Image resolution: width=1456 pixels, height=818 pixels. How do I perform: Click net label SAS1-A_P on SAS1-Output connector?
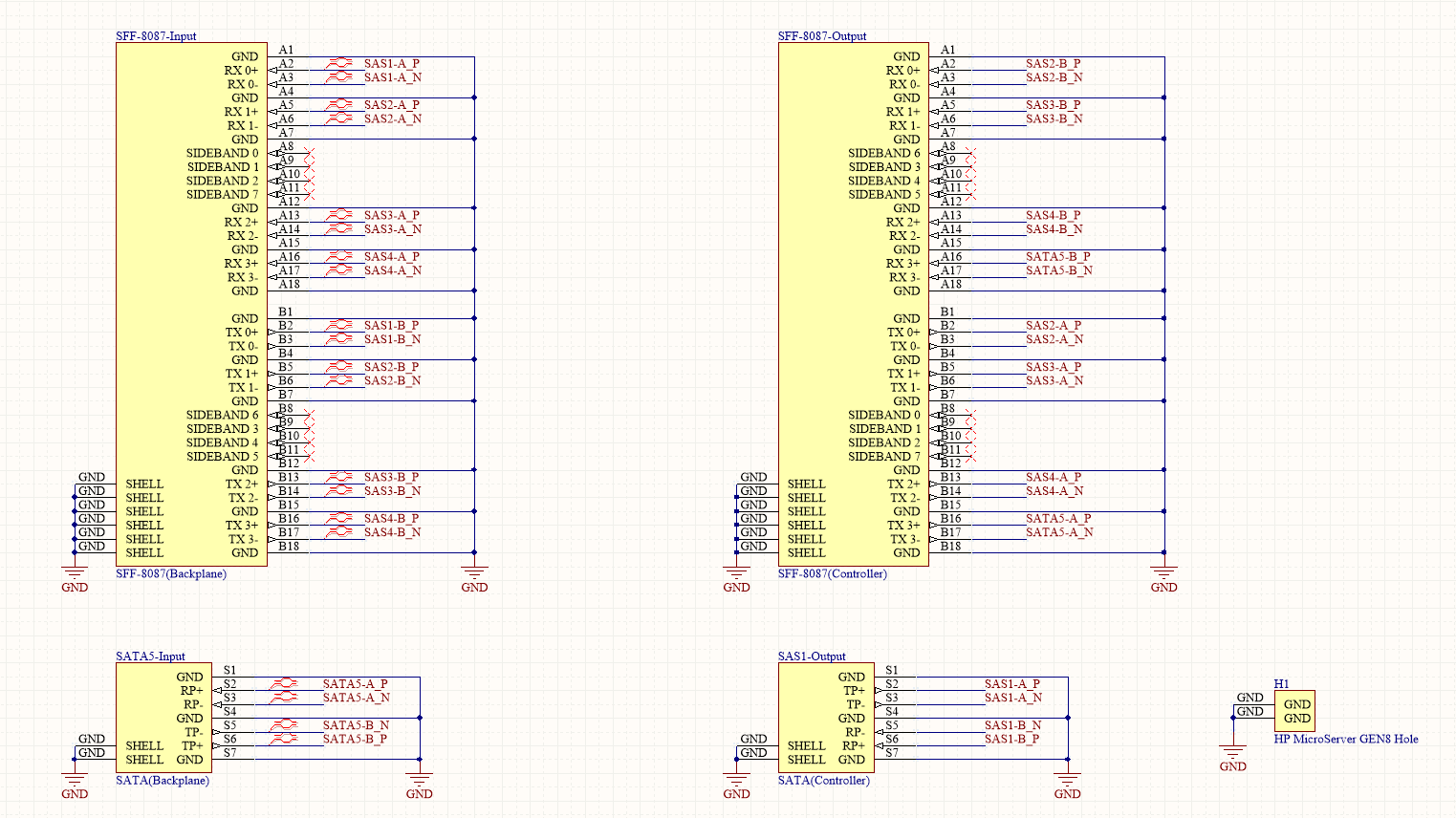click(x=1012, y=684)
